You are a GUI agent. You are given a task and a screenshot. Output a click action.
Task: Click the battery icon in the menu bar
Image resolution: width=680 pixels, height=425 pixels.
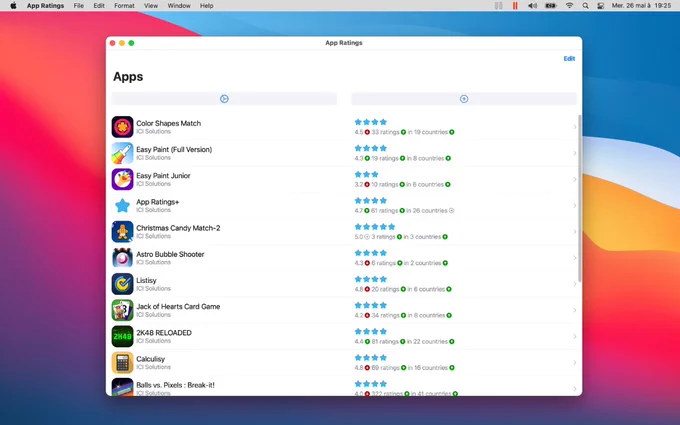(551, 6)
